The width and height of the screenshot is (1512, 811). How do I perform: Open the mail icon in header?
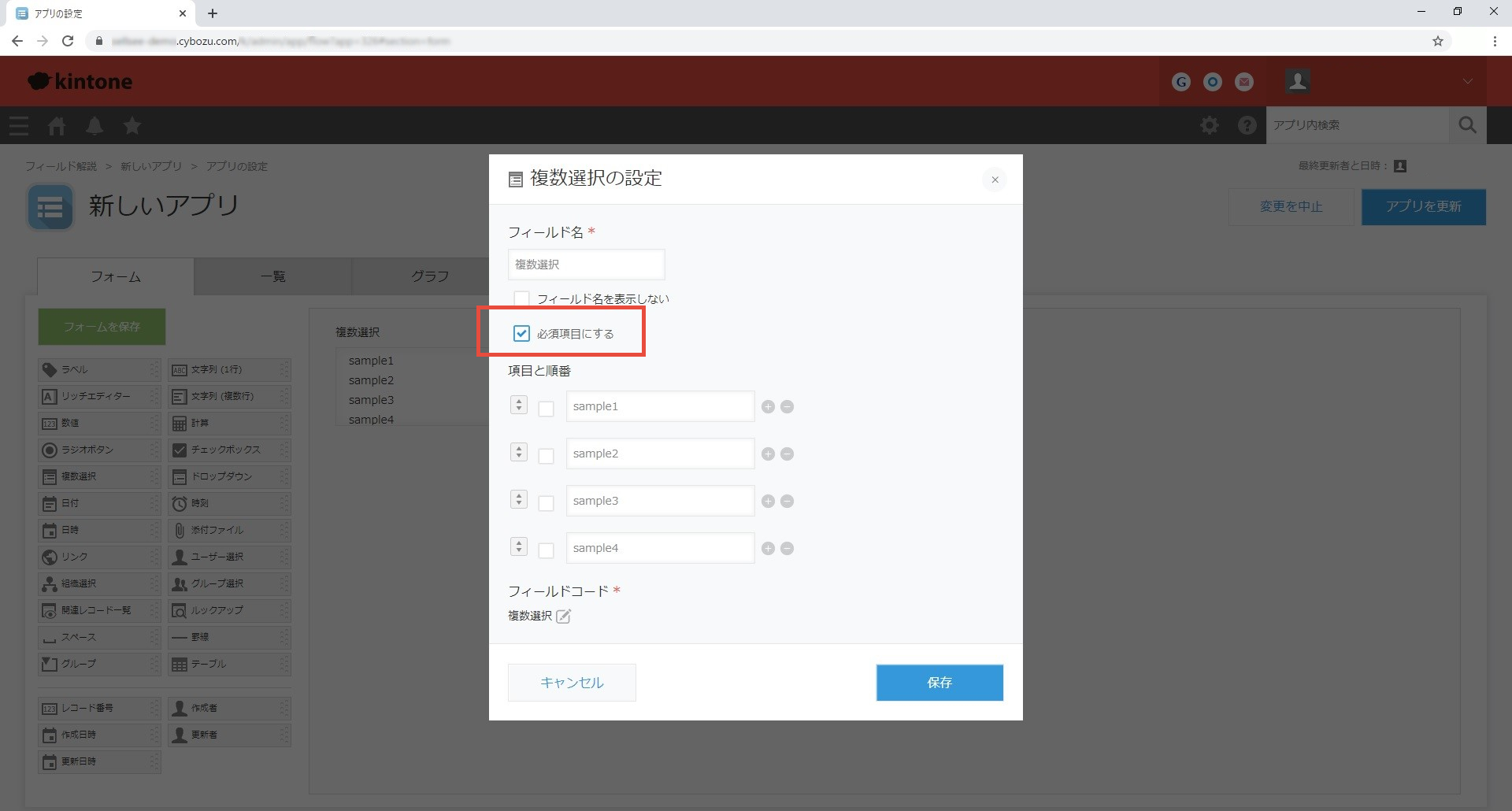coord(1244,82)
